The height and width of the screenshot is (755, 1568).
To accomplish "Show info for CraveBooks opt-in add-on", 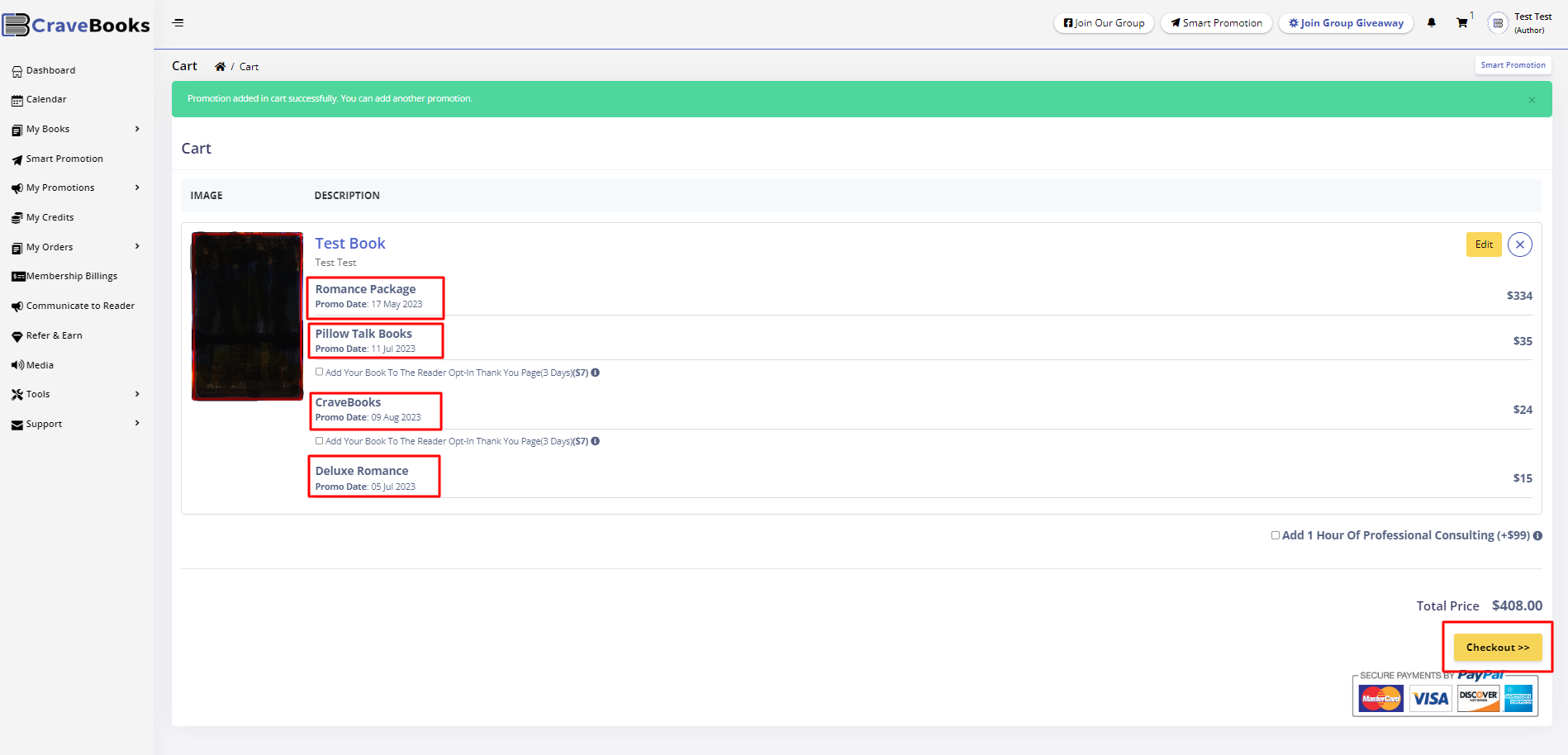I will [596, 441].
